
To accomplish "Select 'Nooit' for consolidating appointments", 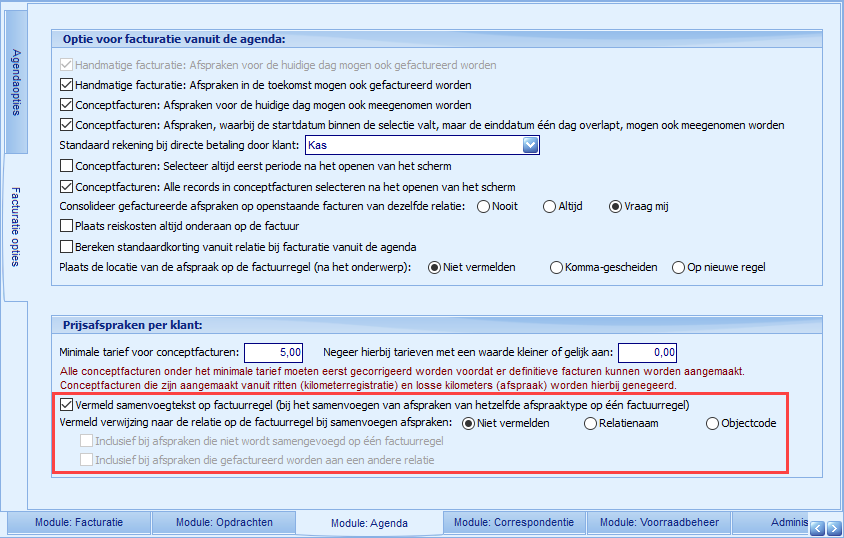I will (x=484, y=207).
